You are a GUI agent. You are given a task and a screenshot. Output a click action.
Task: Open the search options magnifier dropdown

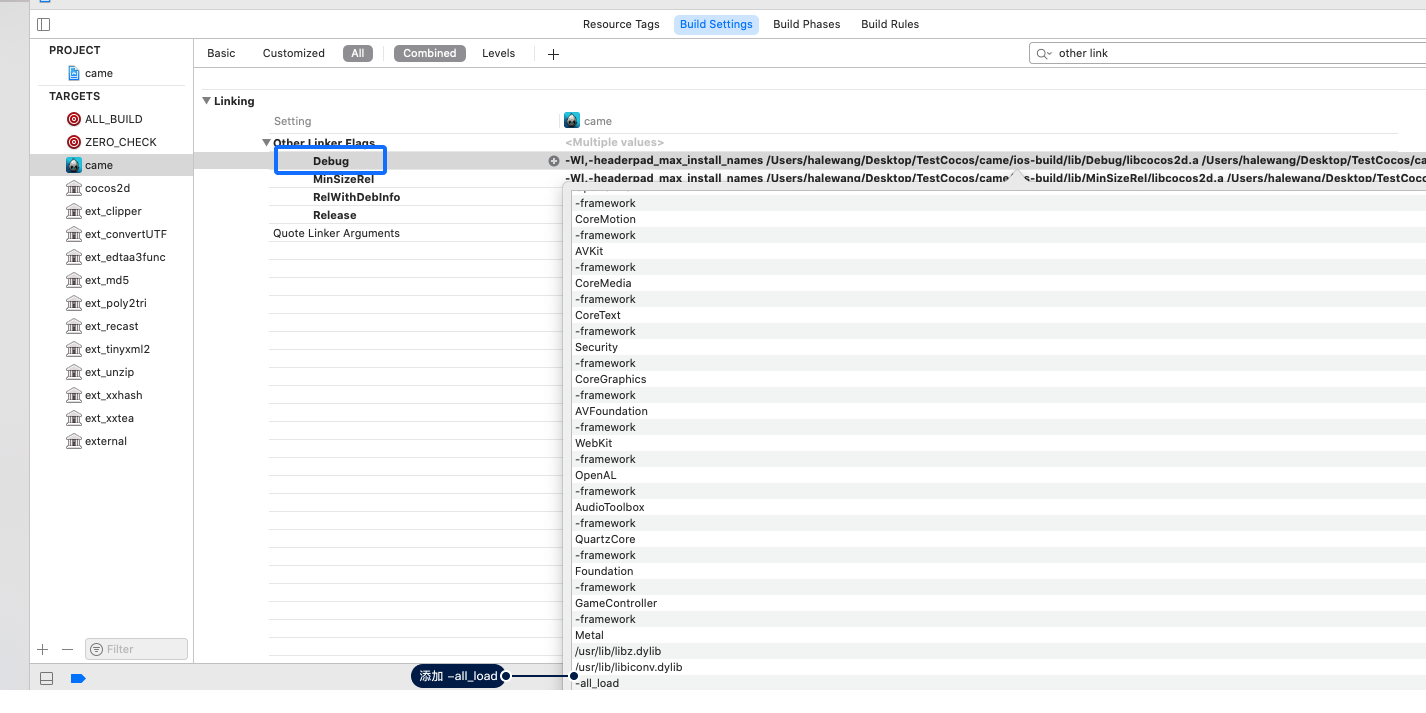[1044, 54]
